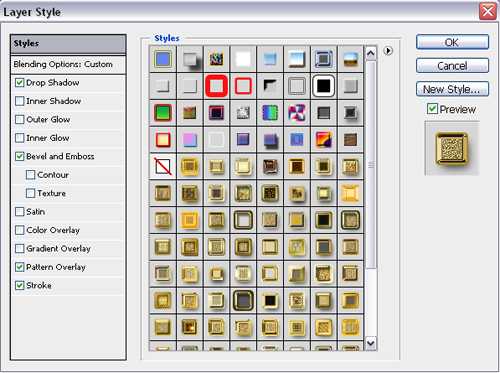Tick the Texture checkbox
The image size is (500, 373).
(x=30, y=193)
